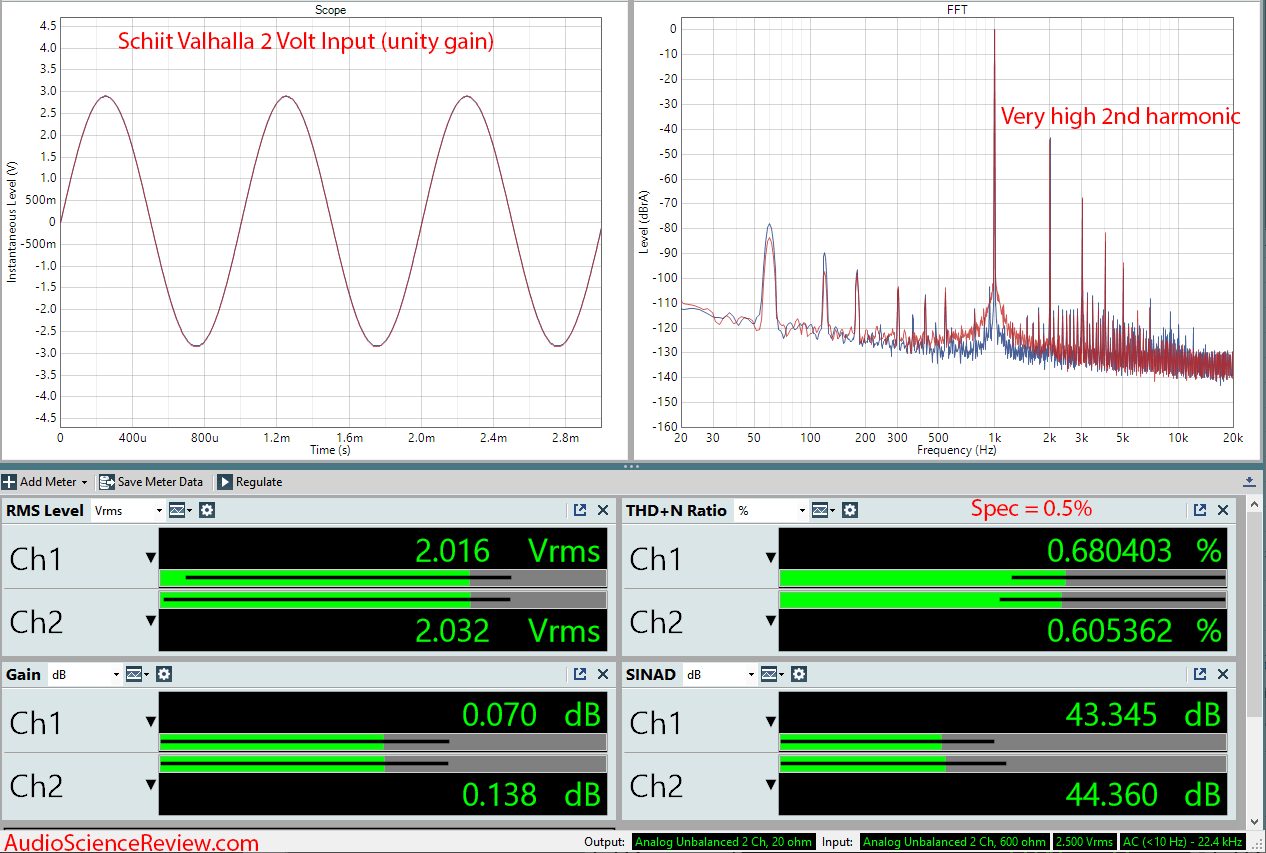Pop out the SINAD meter
Image resolution: width=1266 pixels, height=853 pixels.
tap(1200, 674)
